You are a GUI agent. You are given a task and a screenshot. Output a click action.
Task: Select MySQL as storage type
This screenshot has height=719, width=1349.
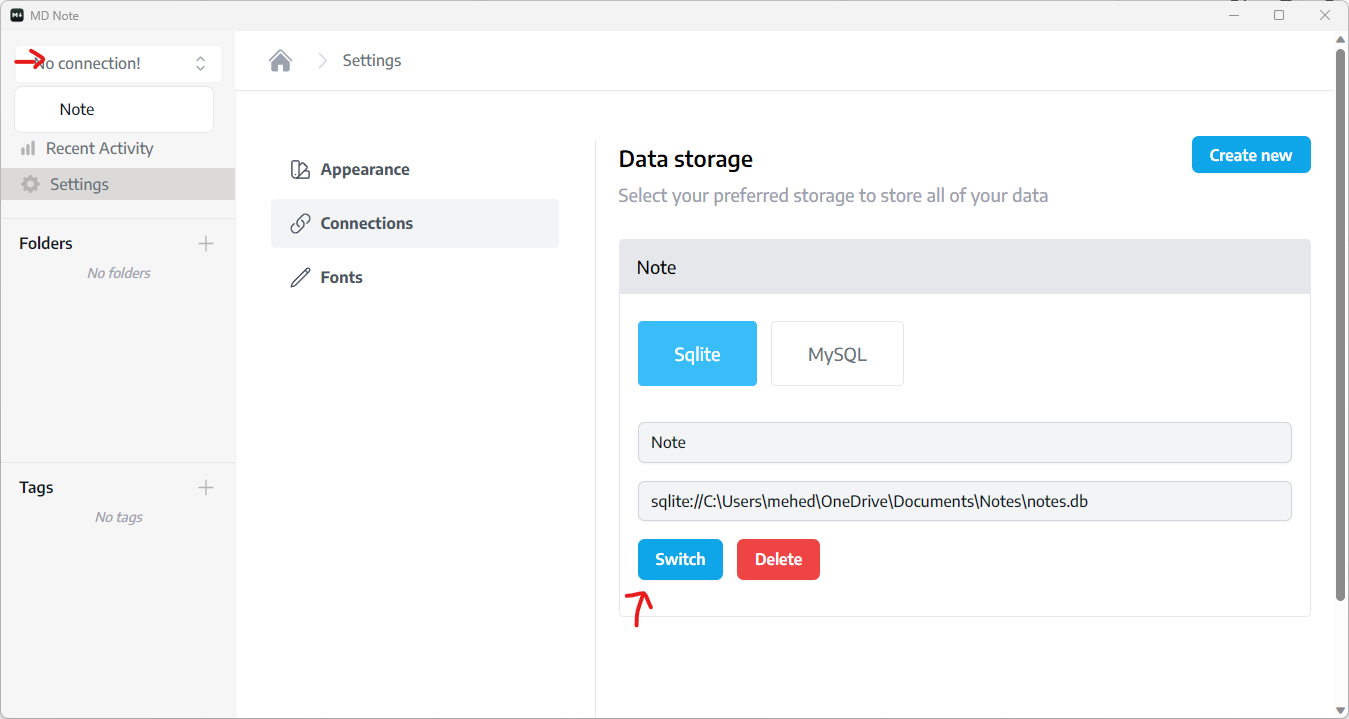pos(837,353)
